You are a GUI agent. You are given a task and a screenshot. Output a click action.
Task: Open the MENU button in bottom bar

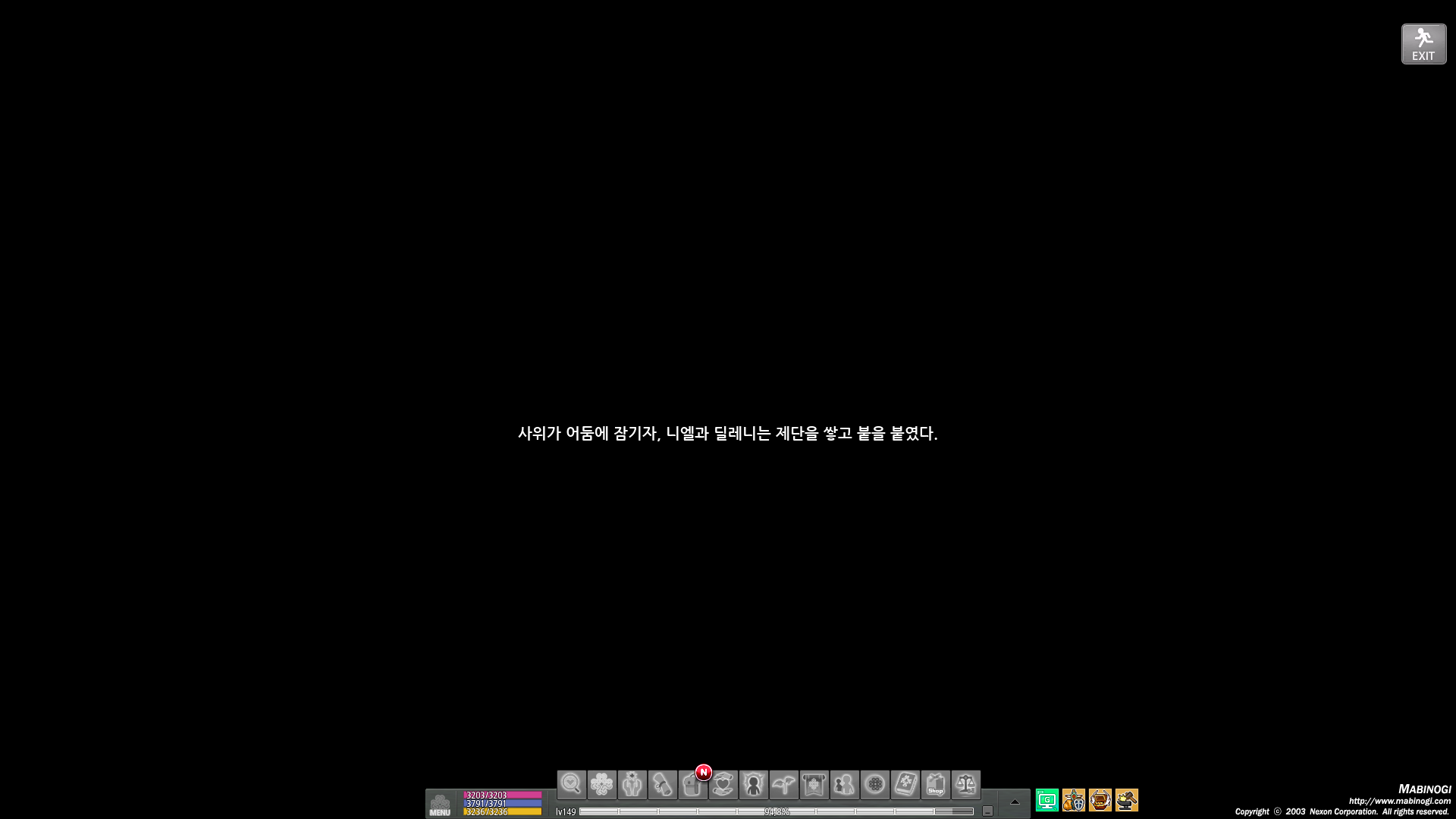coord(440,804)
